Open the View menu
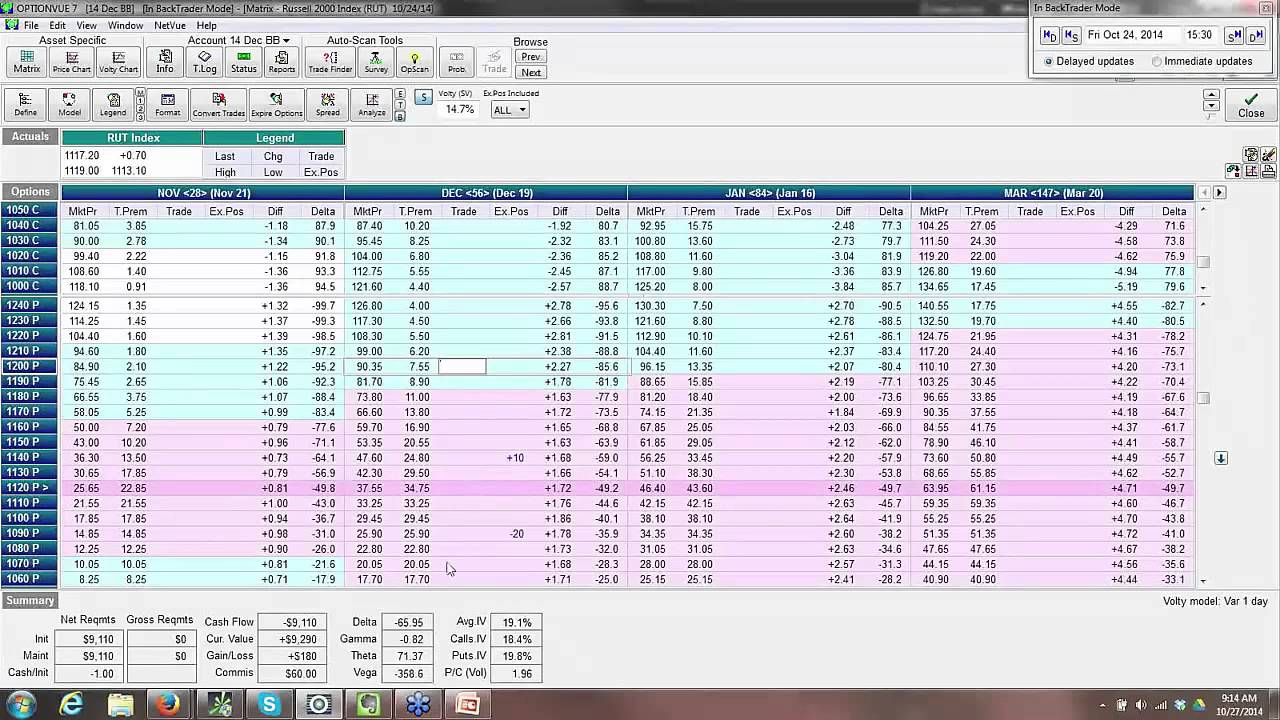 [x=87, y=25]
